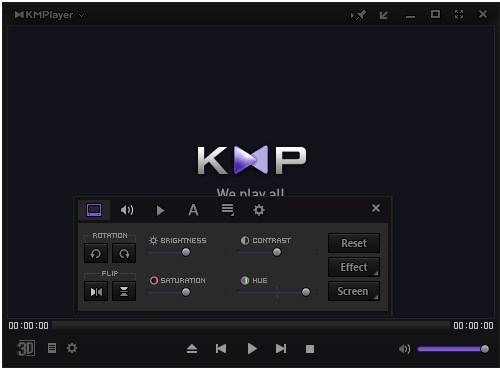Click the playback seek bar
The height and width of the screenshot is (373, 500).
pos(251,325)
